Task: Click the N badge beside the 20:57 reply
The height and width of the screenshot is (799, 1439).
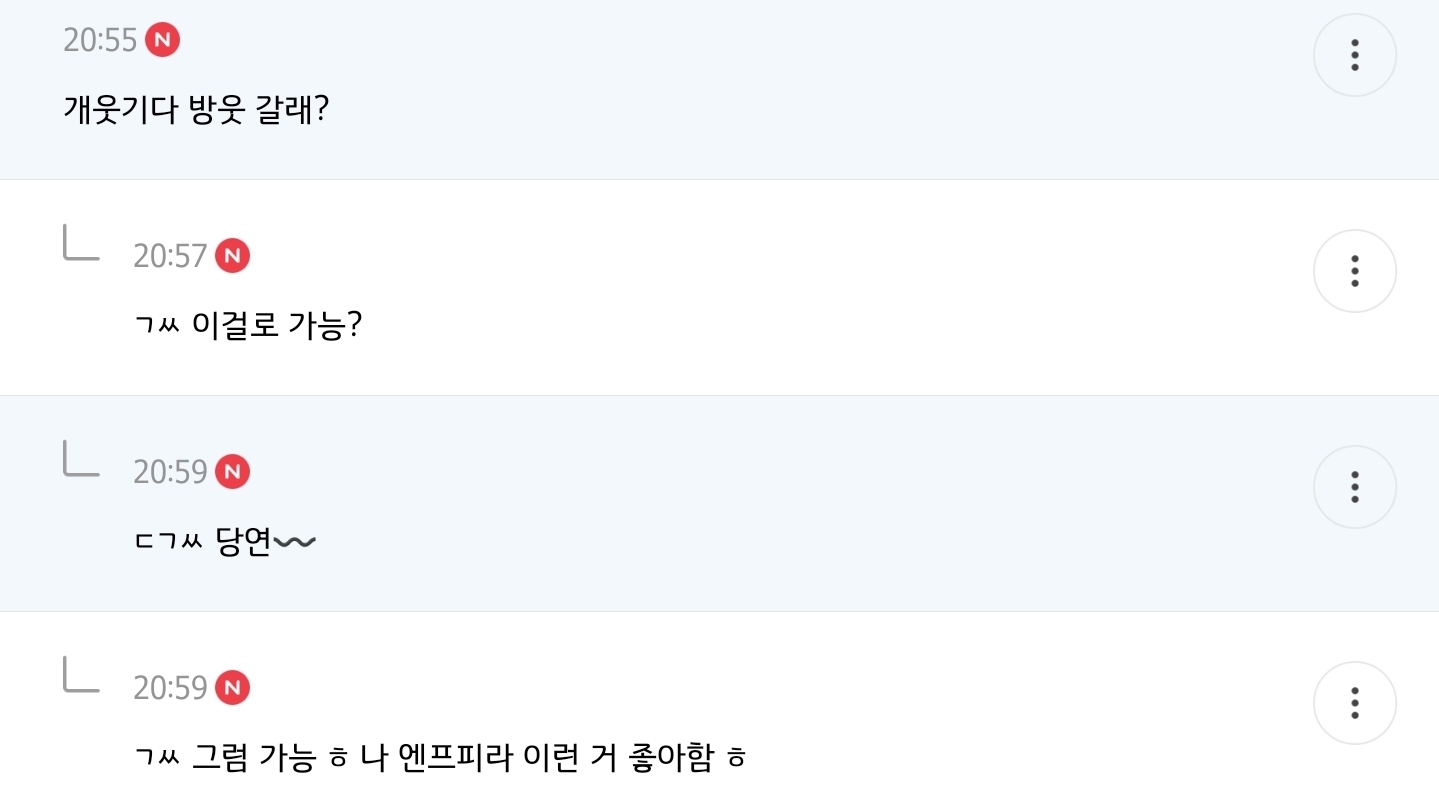Action: point(233,256)
